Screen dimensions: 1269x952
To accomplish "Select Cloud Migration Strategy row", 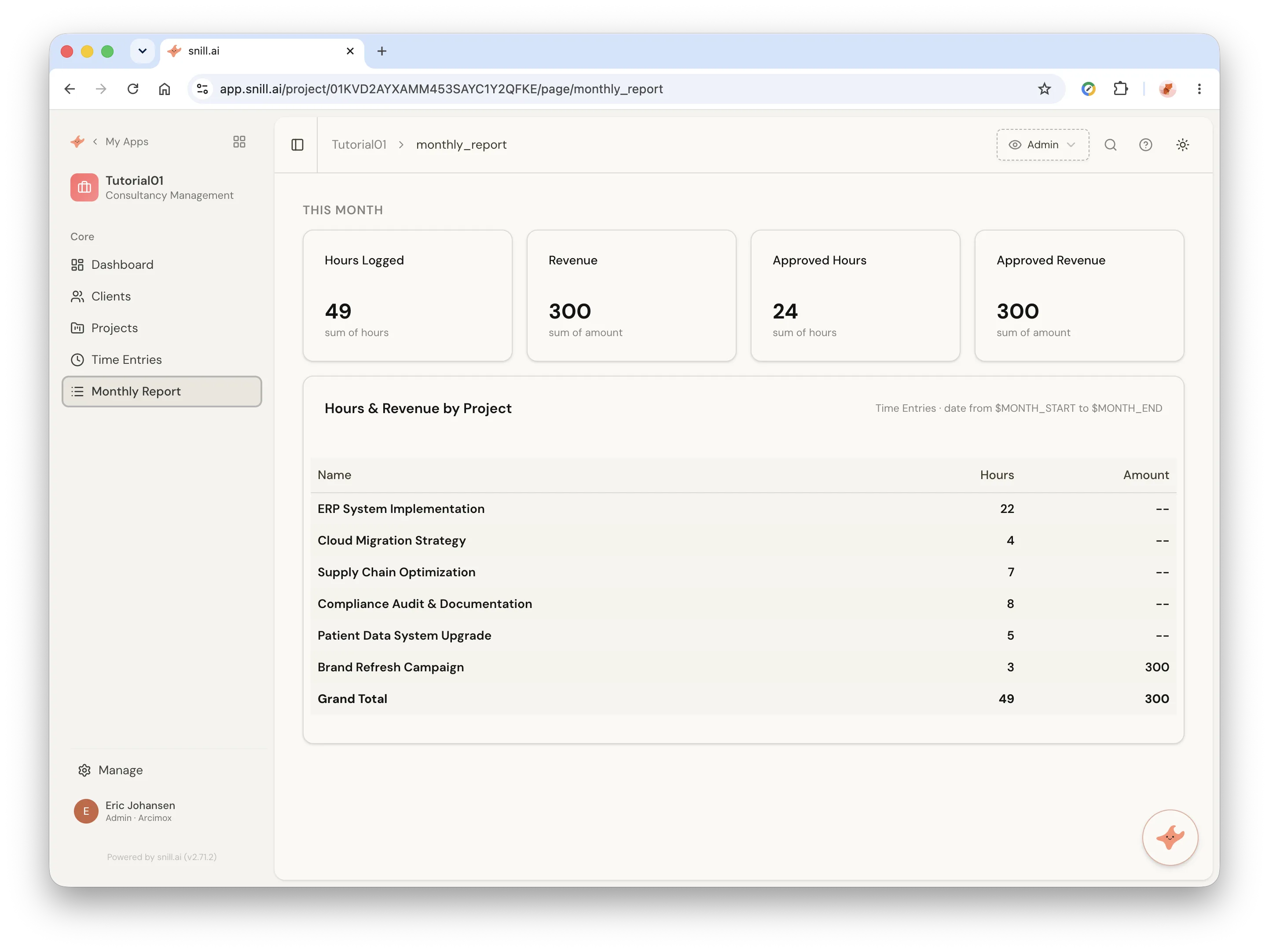I will pos(743,540).
